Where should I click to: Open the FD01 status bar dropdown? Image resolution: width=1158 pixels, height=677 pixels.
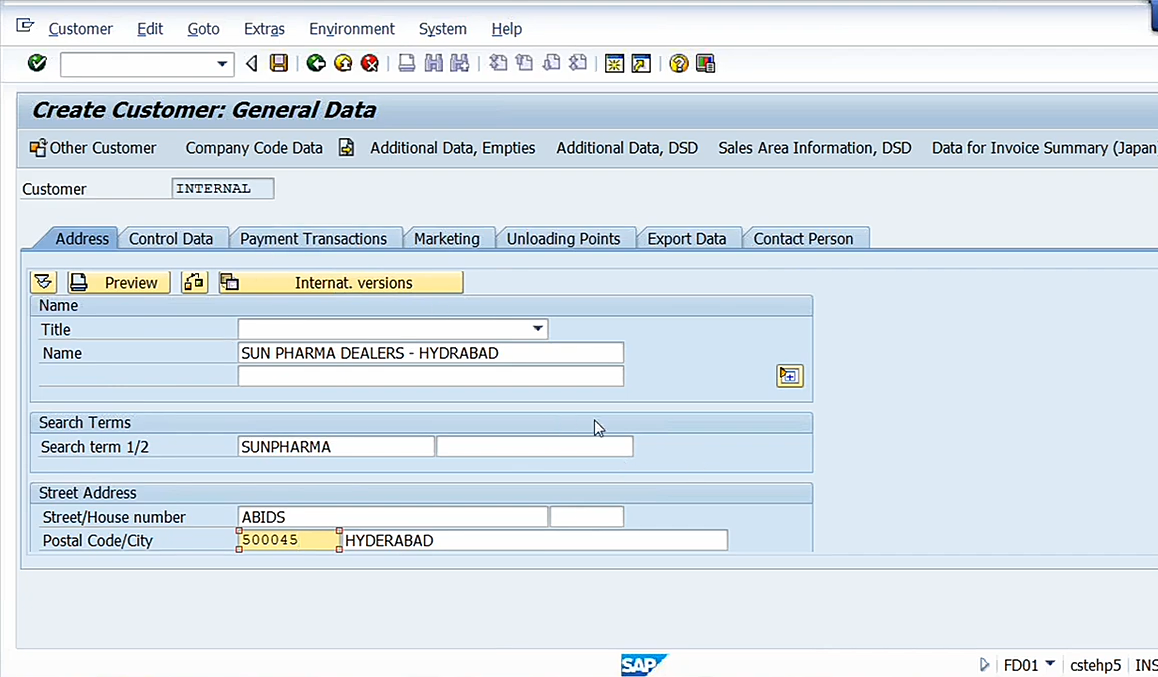pos(1049,664)
